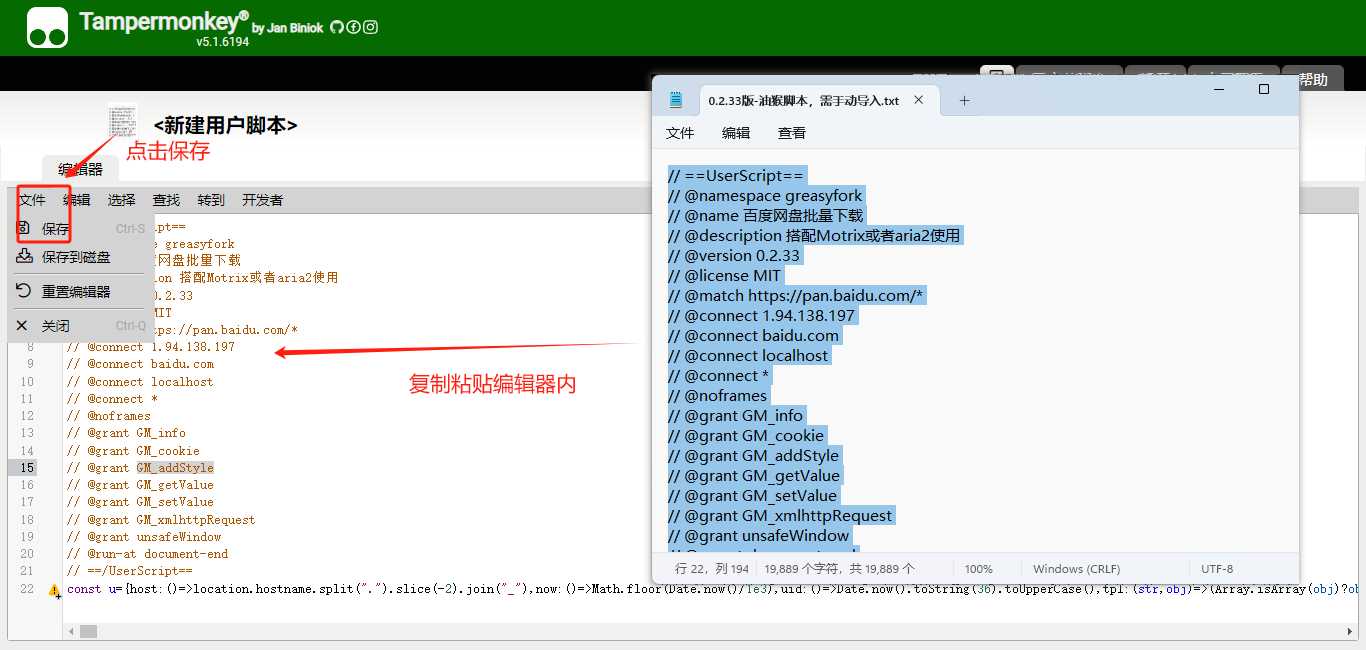This screenshot has width=1366, height=650.
Task: Choose 保存到磁盘 from the dropdown menu
Action: (82, 257)
